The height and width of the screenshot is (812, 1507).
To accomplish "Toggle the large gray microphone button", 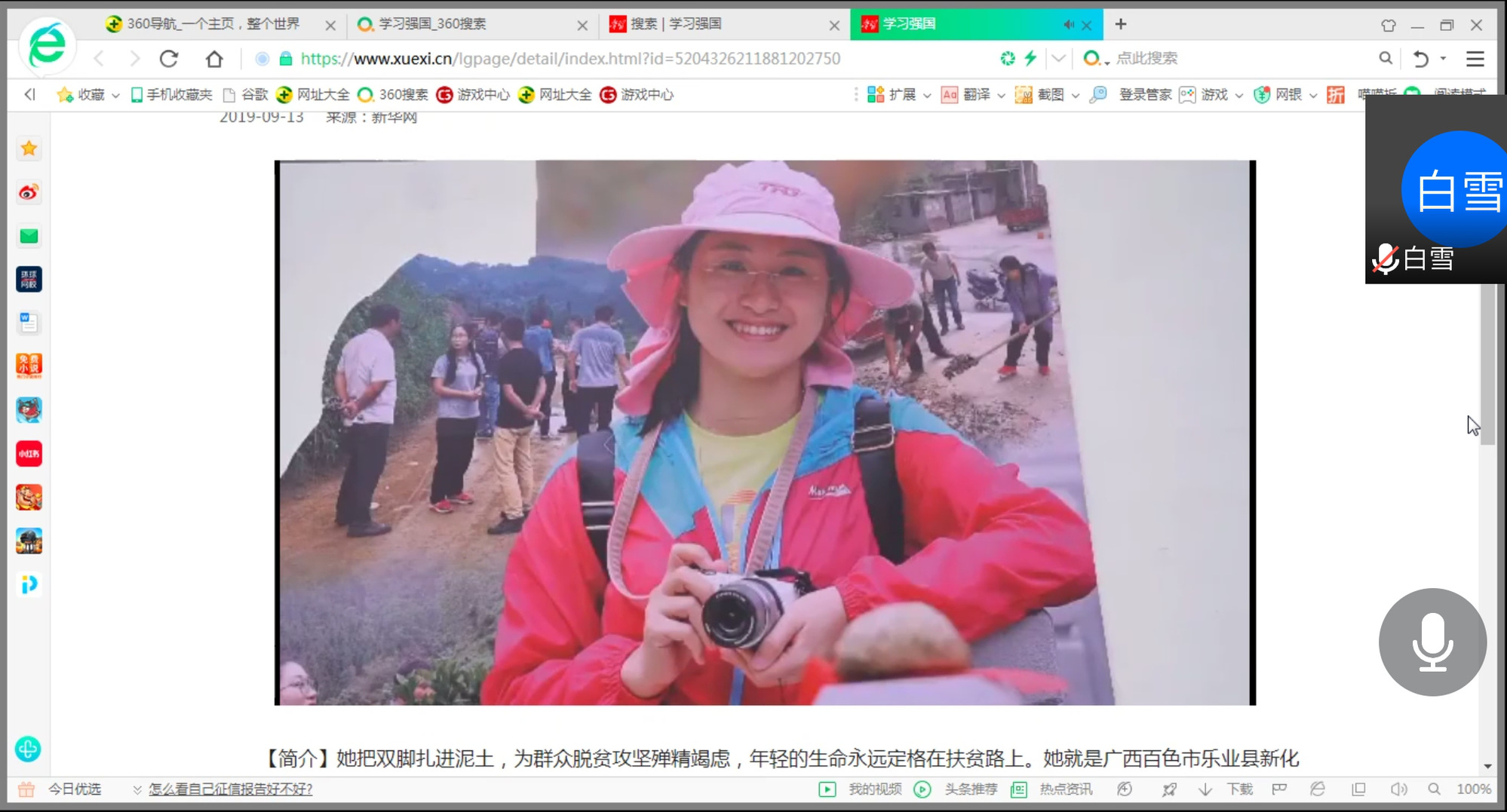I will click(1432, 642).
